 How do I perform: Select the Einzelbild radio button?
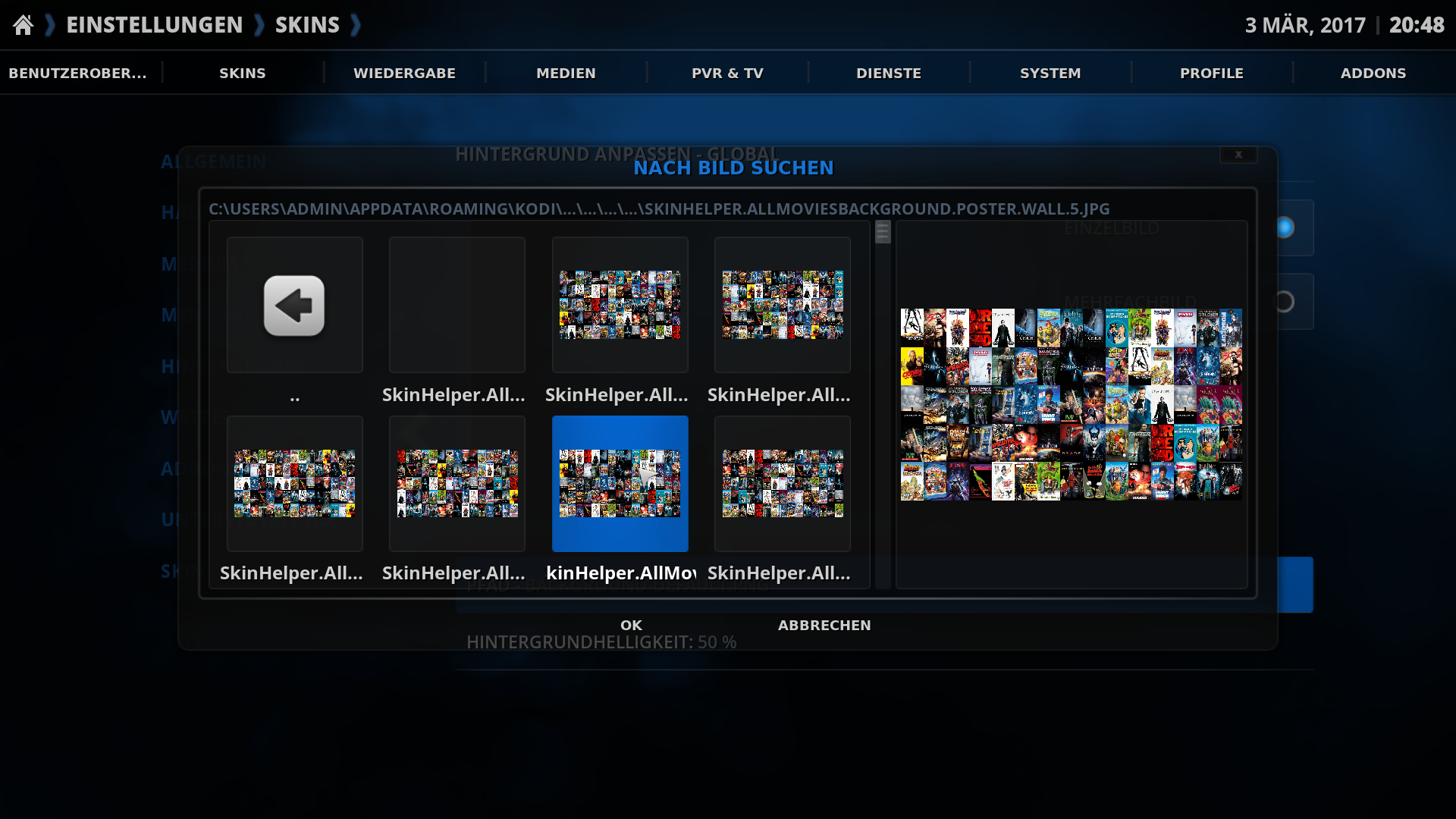(1283, 227)
